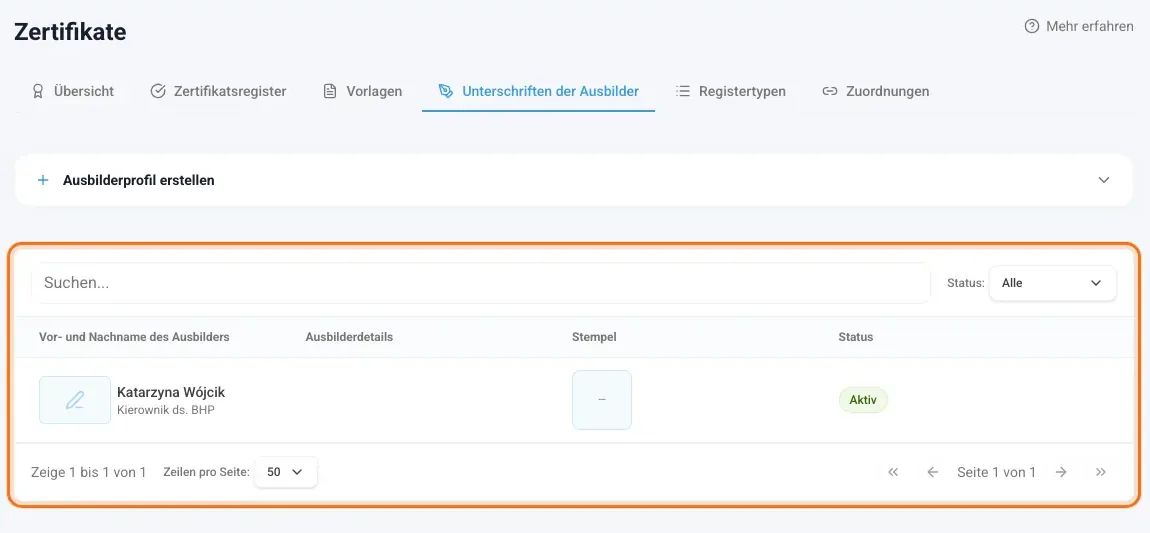Go to first page double-arrow
1150x533 pixels.
893,472
